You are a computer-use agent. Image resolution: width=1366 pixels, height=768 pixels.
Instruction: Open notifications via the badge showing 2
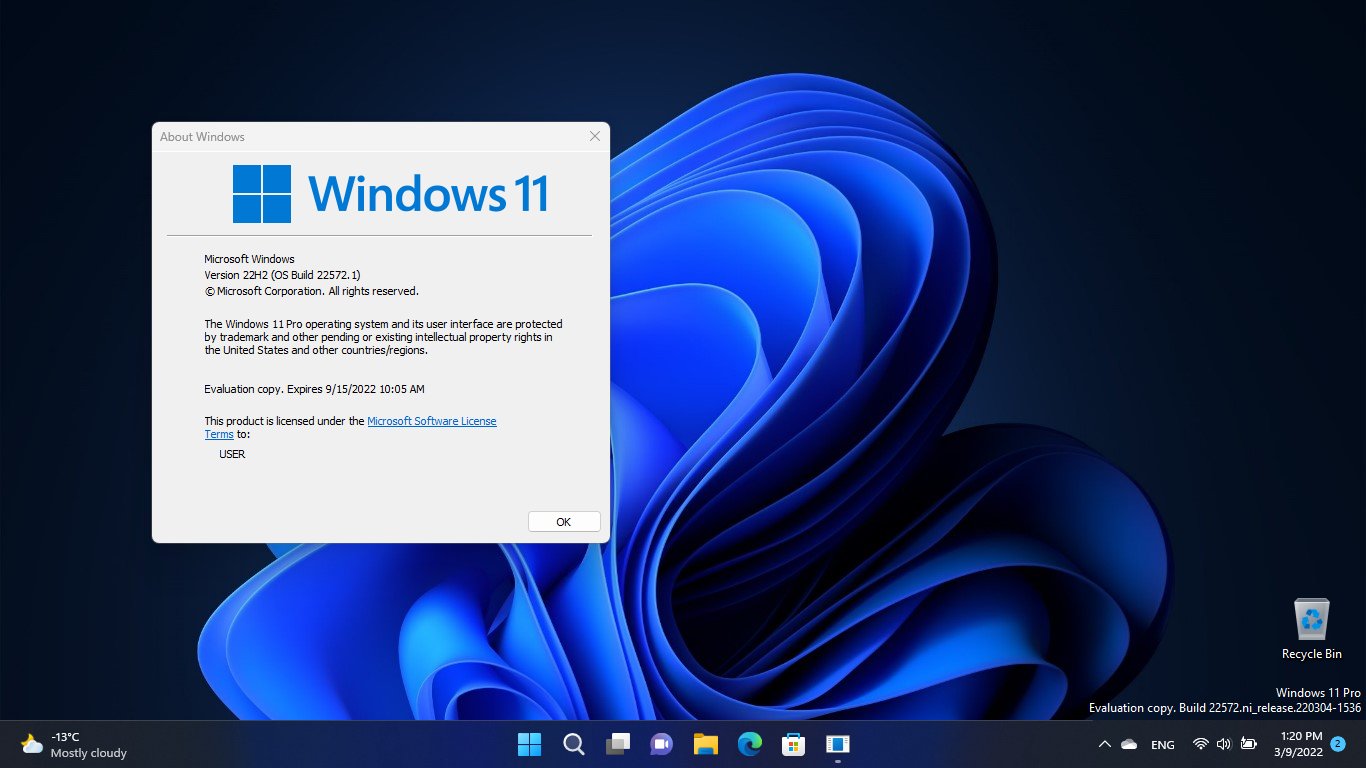1338,744
